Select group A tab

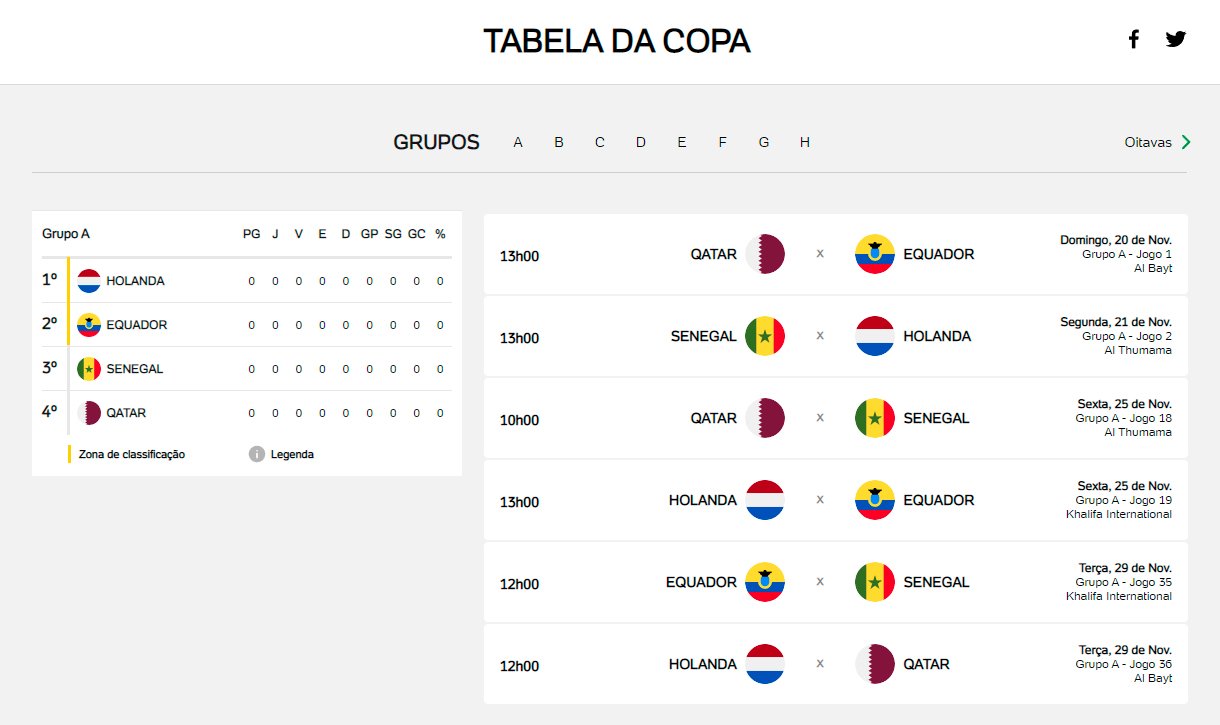click(x=518, y=142)
